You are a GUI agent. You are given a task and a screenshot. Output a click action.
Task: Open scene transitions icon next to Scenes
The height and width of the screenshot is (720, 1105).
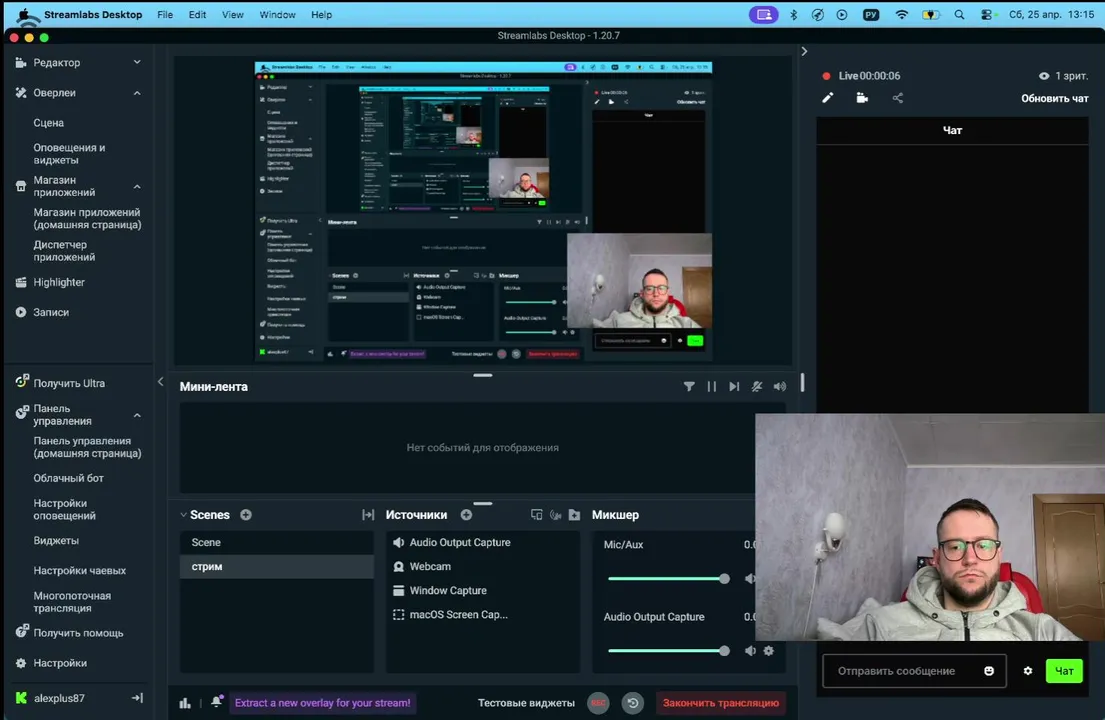click(368, 515)
